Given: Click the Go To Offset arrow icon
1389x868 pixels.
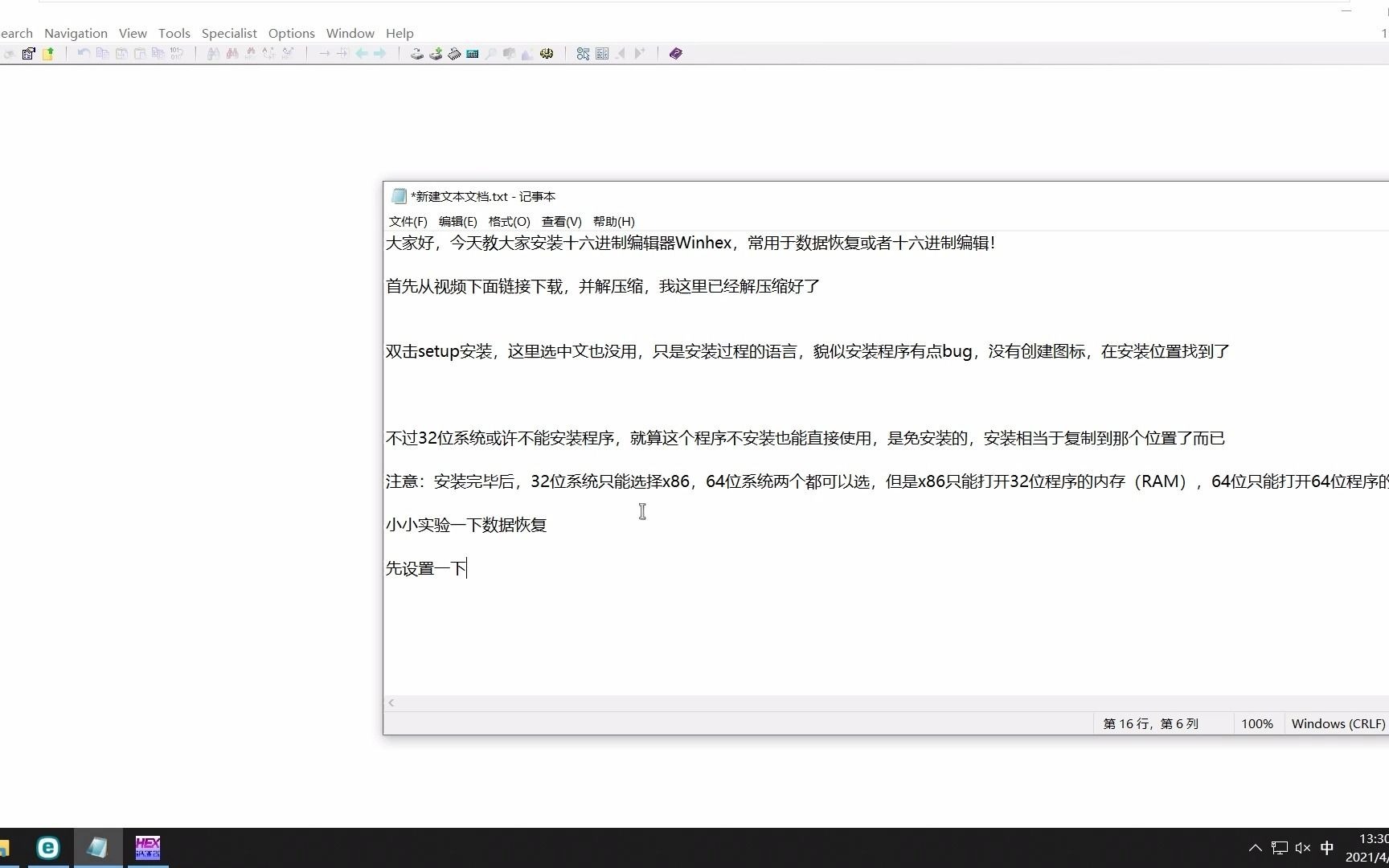Looking at the screenshot, I should click(x=325, y=54).
